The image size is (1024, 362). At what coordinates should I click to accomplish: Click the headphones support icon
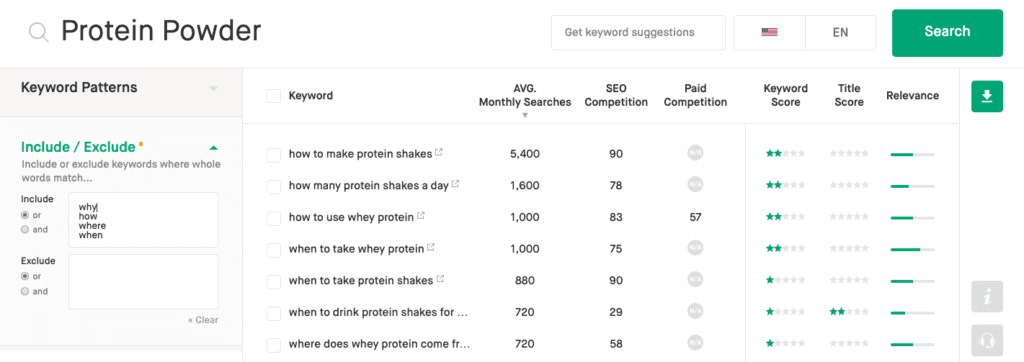[x=987, y=340]
